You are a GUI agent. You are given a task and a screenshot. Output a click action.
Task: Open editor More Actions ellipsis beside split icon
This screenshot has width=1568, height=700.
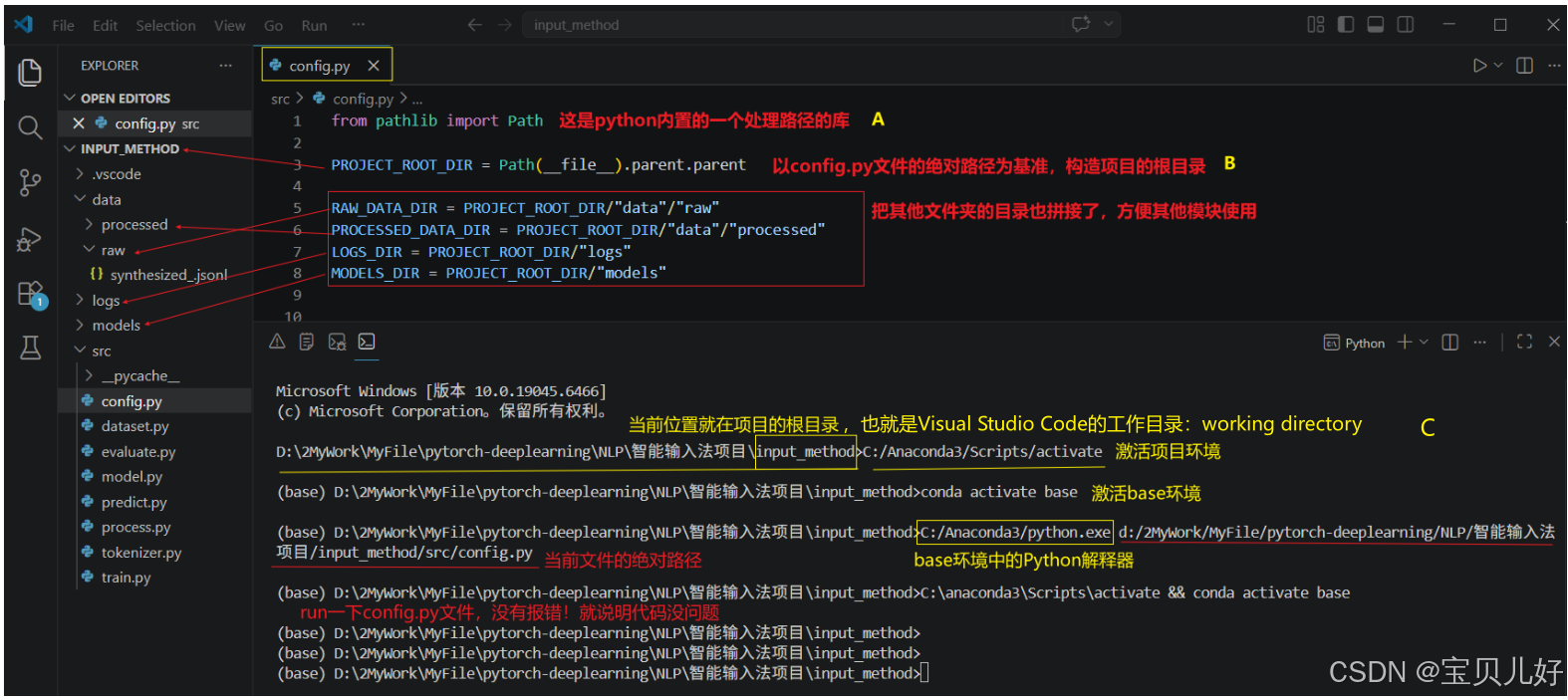1554,66
